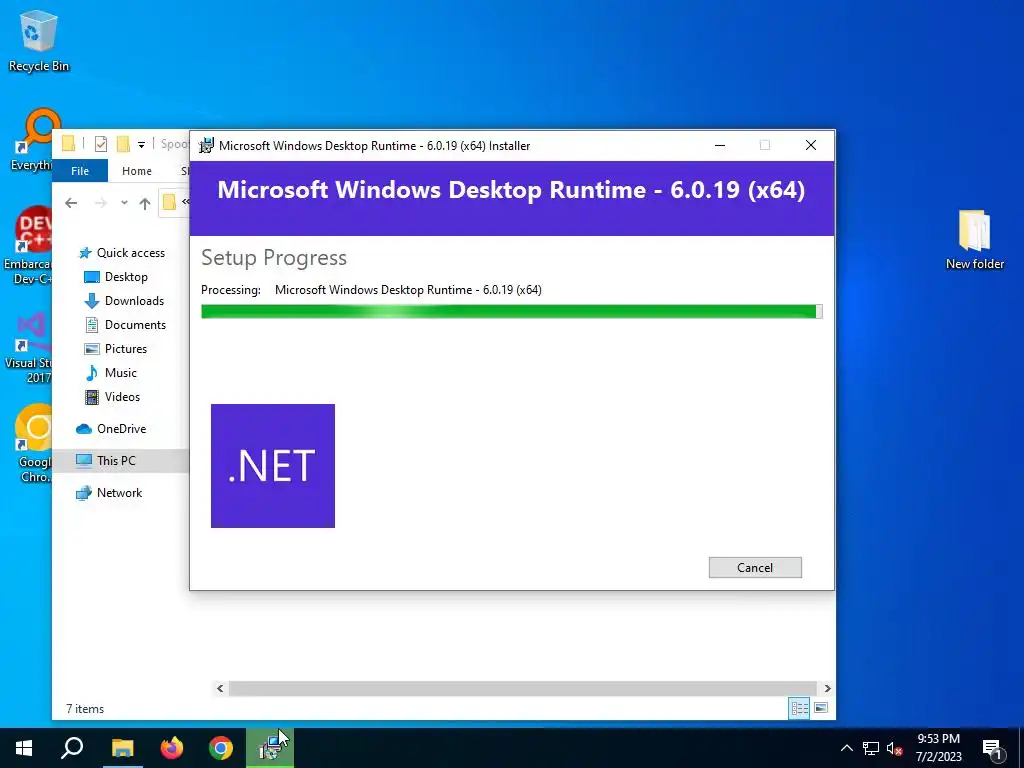
Task: Switch to large icons view in Explorer
Action: [821, 708]
